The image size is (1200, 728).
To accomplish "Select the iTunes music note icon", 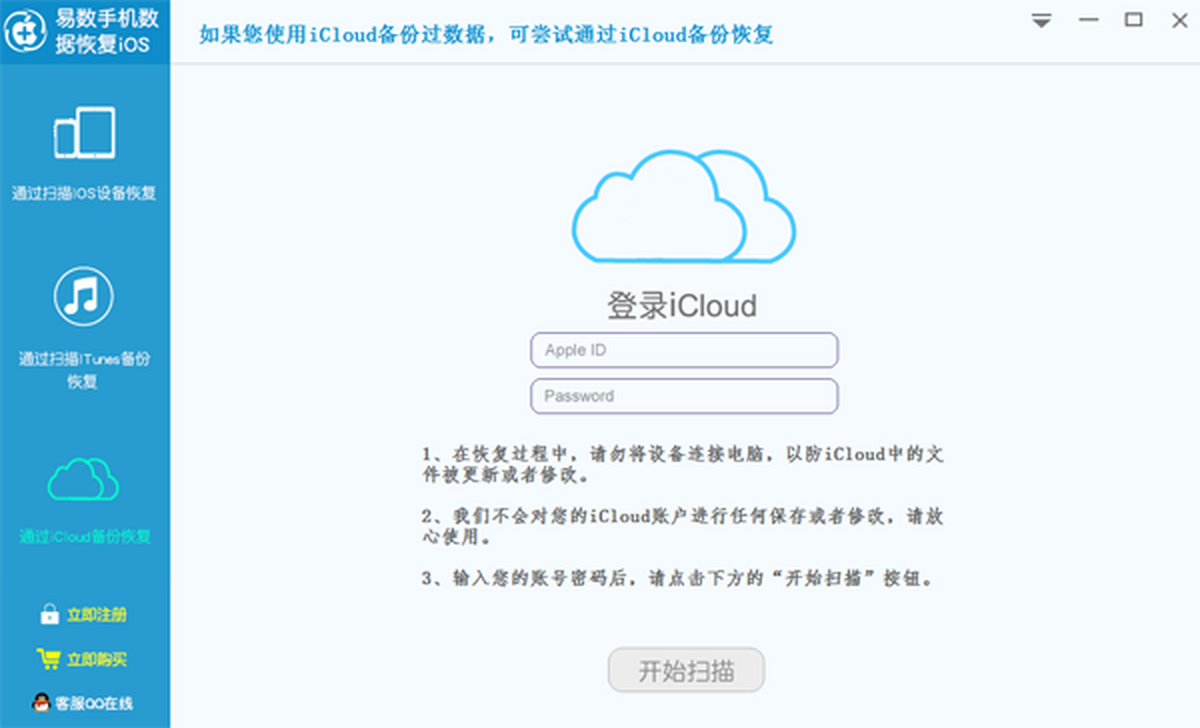I will click(x=84, y=296).
